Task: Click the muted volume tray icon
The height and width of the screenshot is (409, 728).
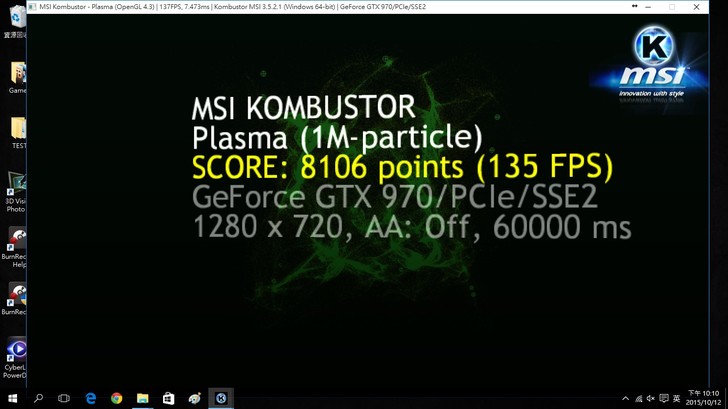Action: 651,398
